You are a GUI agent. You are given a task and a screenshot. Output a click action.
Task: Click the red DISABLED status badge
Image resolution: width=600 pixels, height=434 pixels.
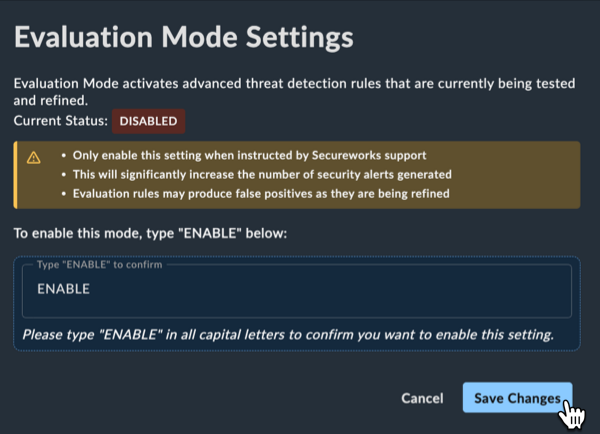point(148,121)
